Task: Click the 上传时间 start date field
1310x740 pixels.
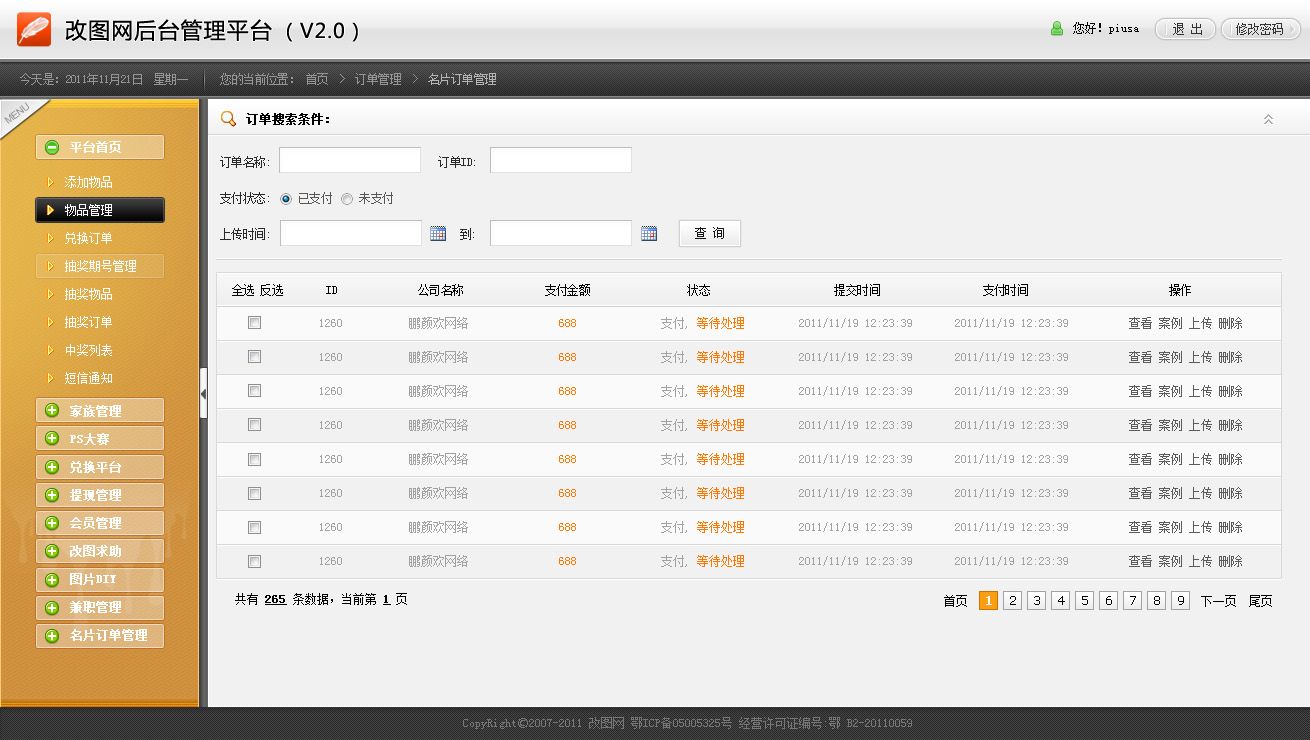Action: point(351,233)
